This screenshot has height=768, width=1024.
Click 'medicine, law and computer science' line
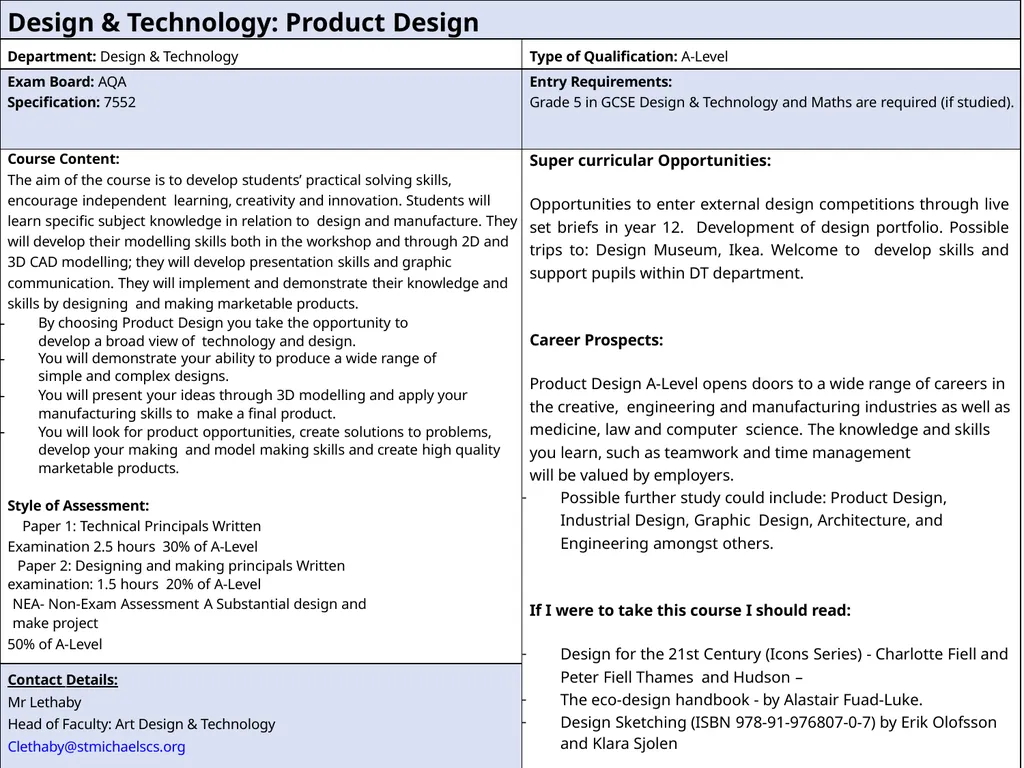click(760, 430)
